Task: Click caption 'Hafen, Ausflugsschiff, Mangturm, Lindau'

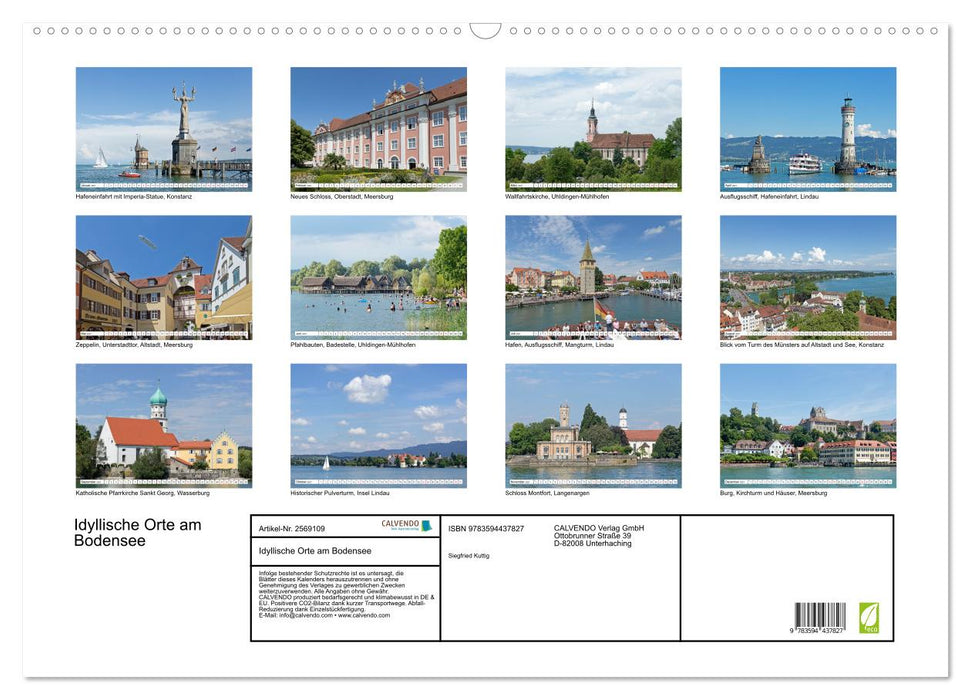Action: 559,344
